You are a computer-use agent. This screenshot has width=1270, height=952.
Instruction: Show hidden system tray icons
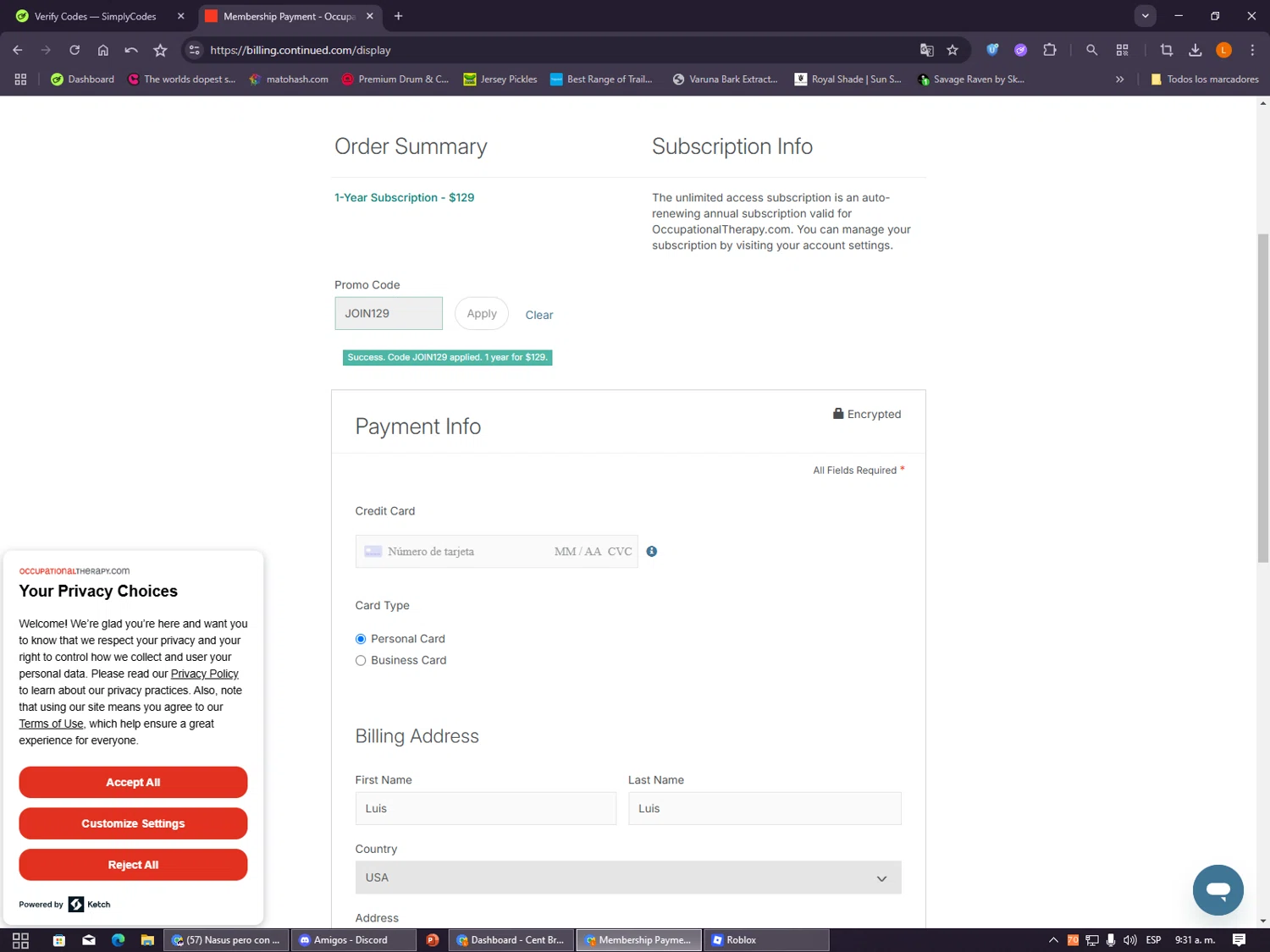coord(1053,940)
